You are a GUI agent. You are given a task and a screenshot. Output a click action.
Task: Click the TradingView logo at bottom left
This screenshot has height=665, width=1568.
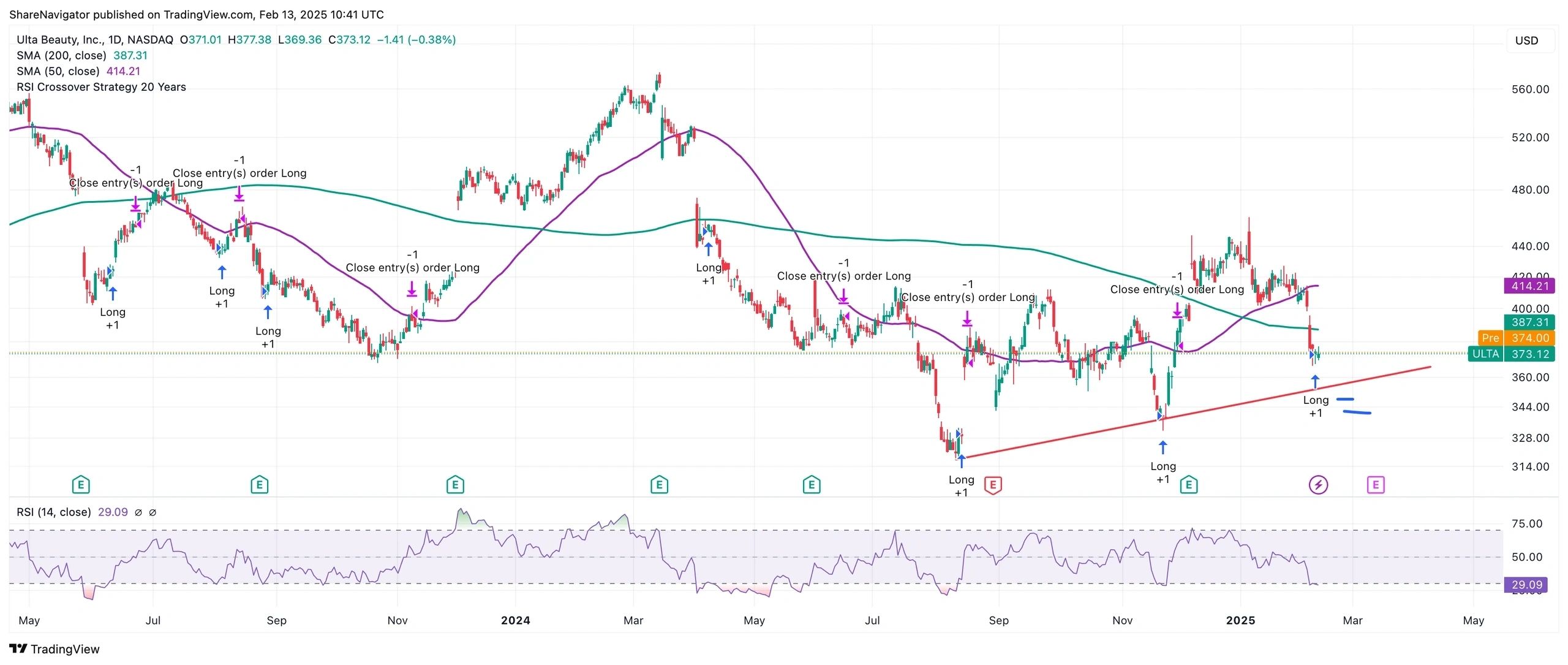pos(55,649)
